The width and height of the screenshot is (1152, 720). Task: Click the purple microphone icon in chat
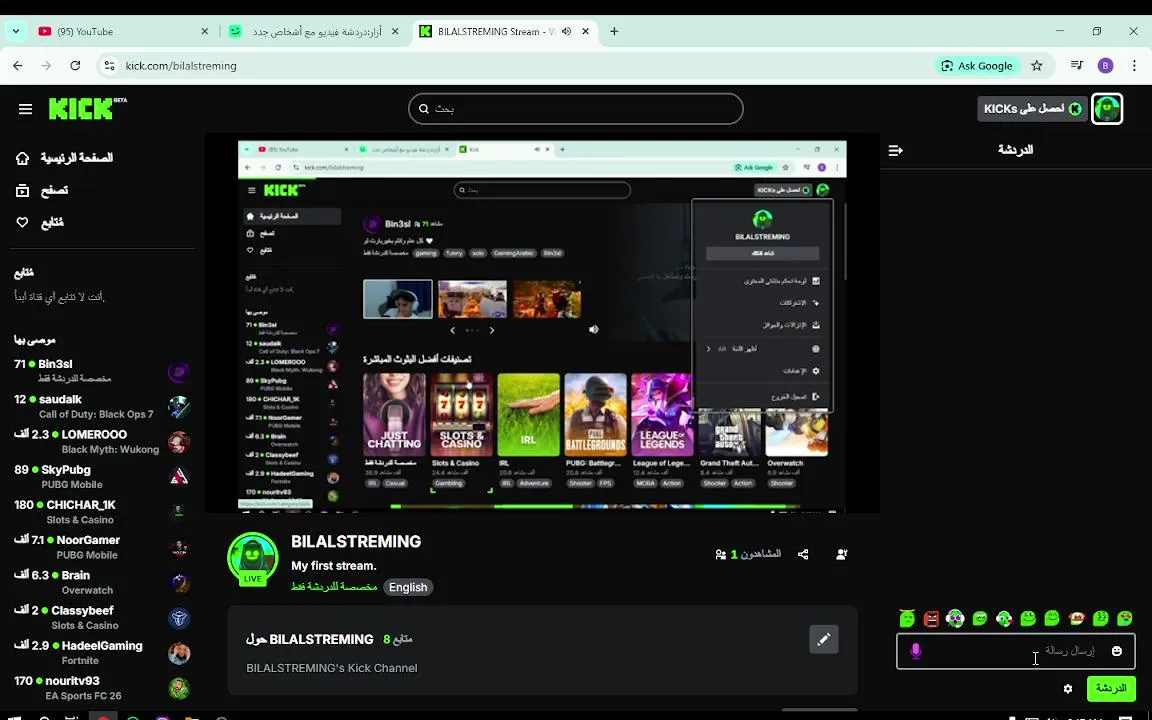coord(915,651)
